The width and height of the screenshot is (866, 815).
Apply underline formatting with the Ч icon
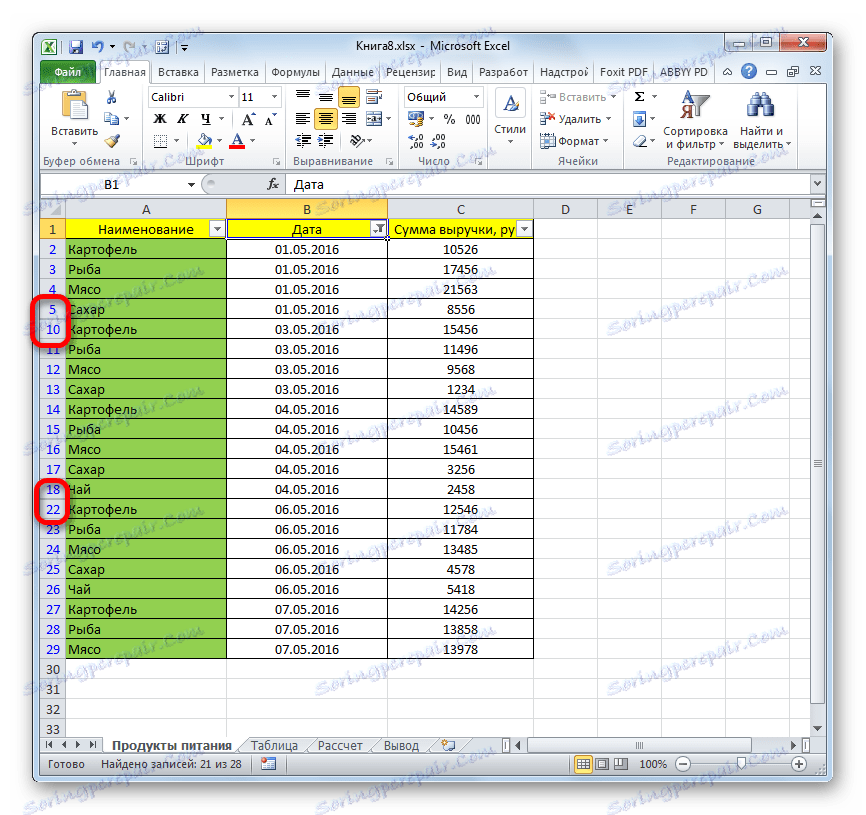(207, 119)
